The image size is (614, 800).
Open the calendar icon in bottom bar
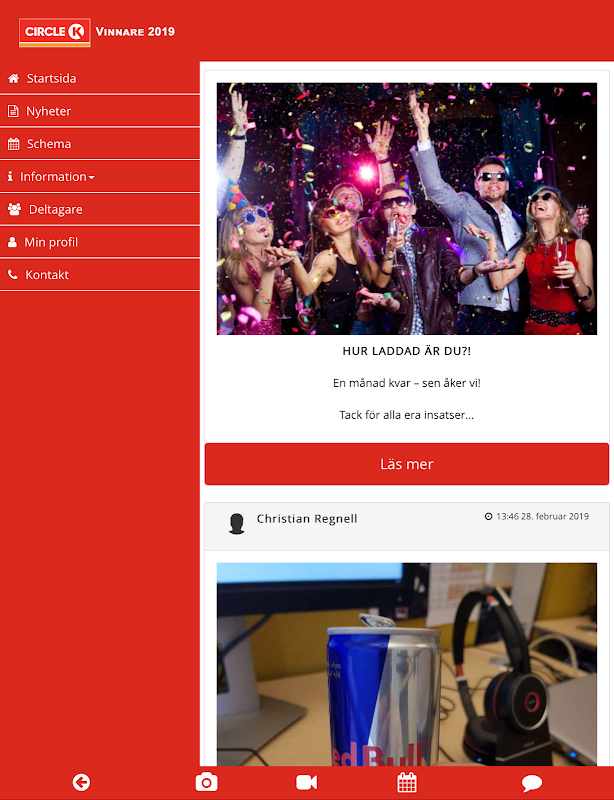[x=407, y=782]
